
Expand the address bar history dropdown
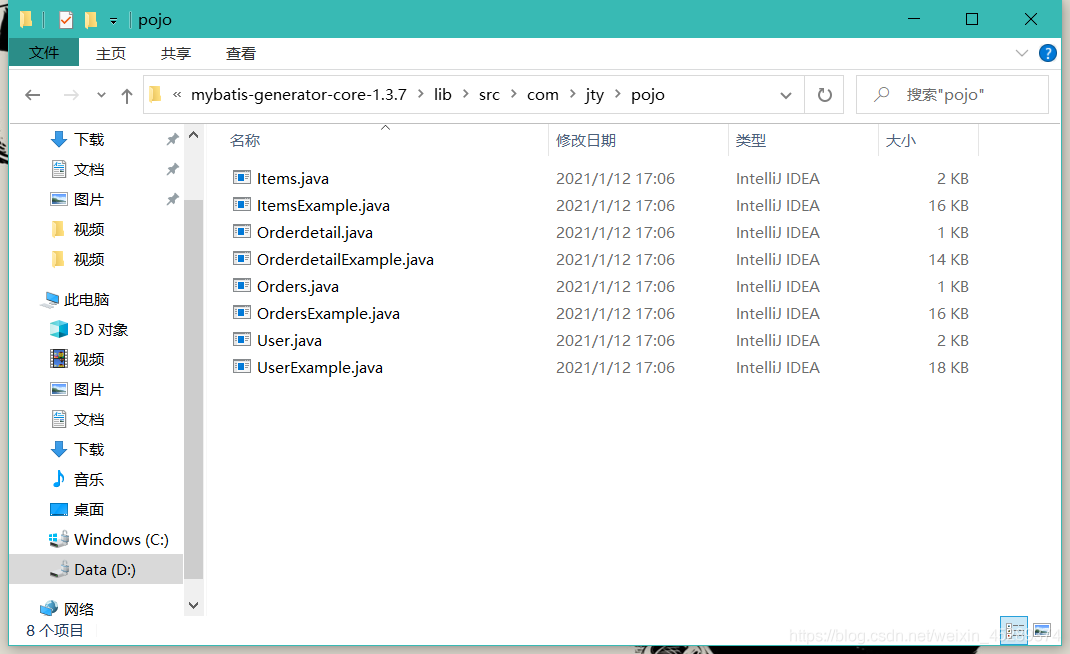(786, 94)
